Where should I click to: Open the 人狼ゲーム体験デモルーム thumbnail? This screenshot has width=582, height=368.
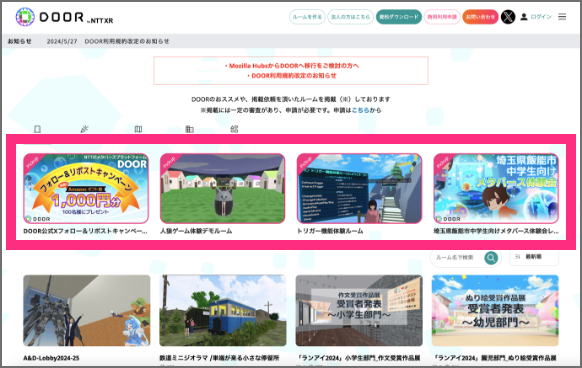pos(222,188)
